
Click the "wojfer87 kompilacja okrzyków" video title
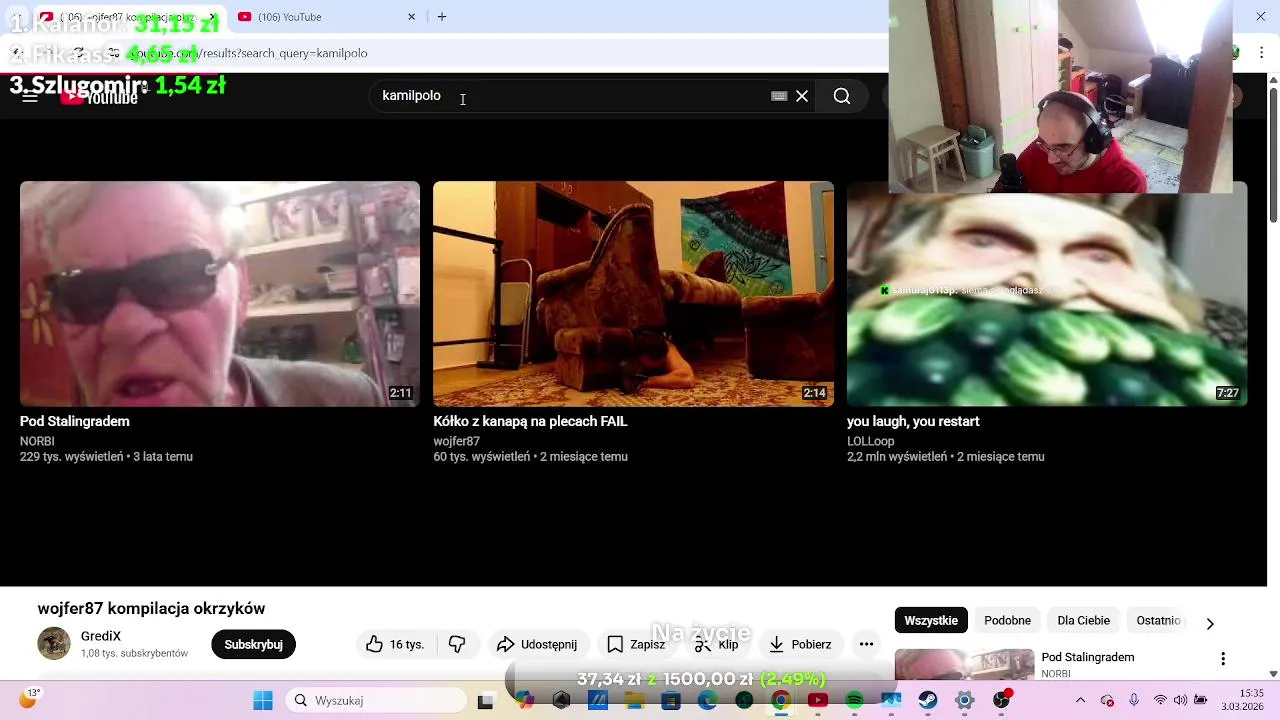(151, 608)
